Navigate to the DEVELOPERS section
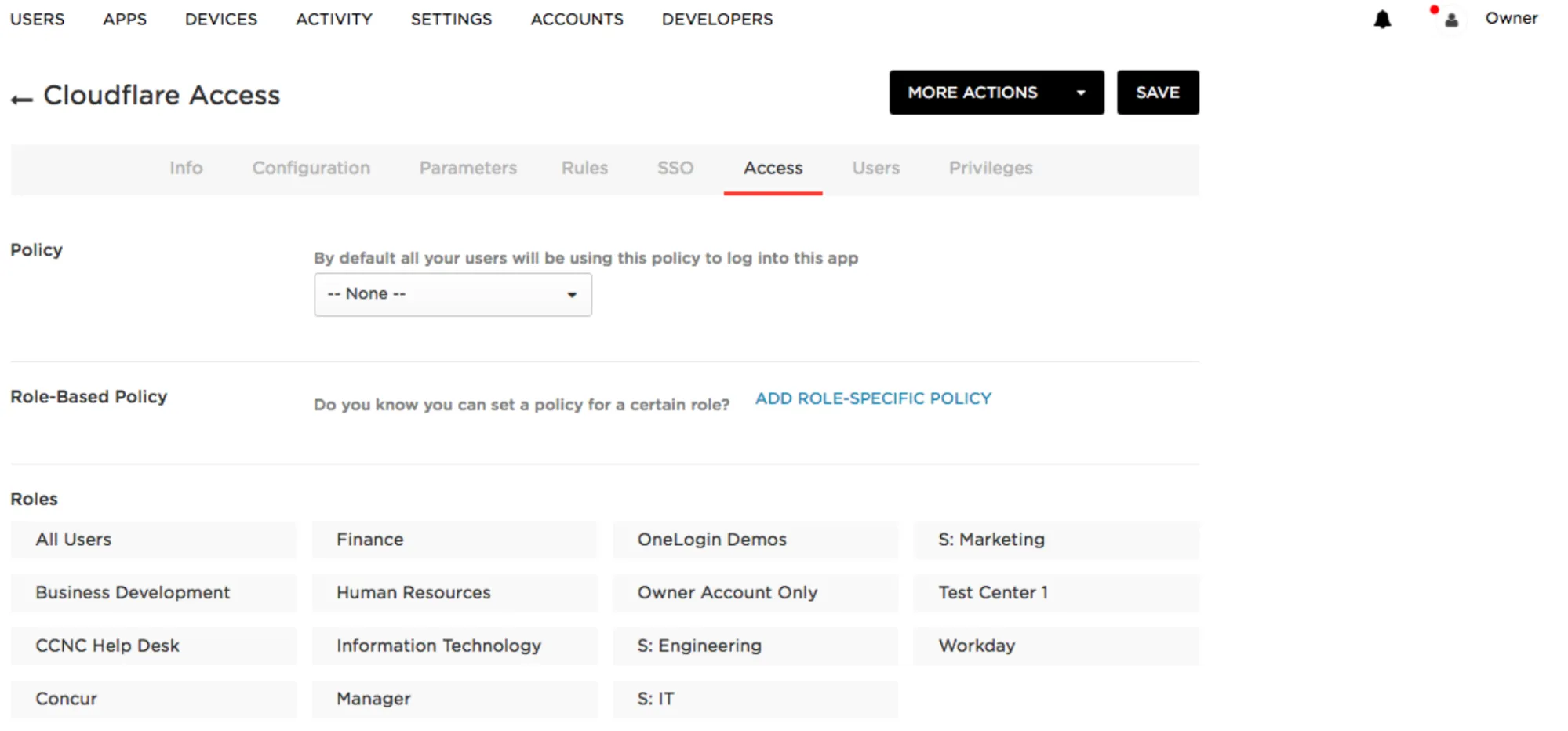The height and width of the screenshot is (731, 1568). click(x=715, y=19)
